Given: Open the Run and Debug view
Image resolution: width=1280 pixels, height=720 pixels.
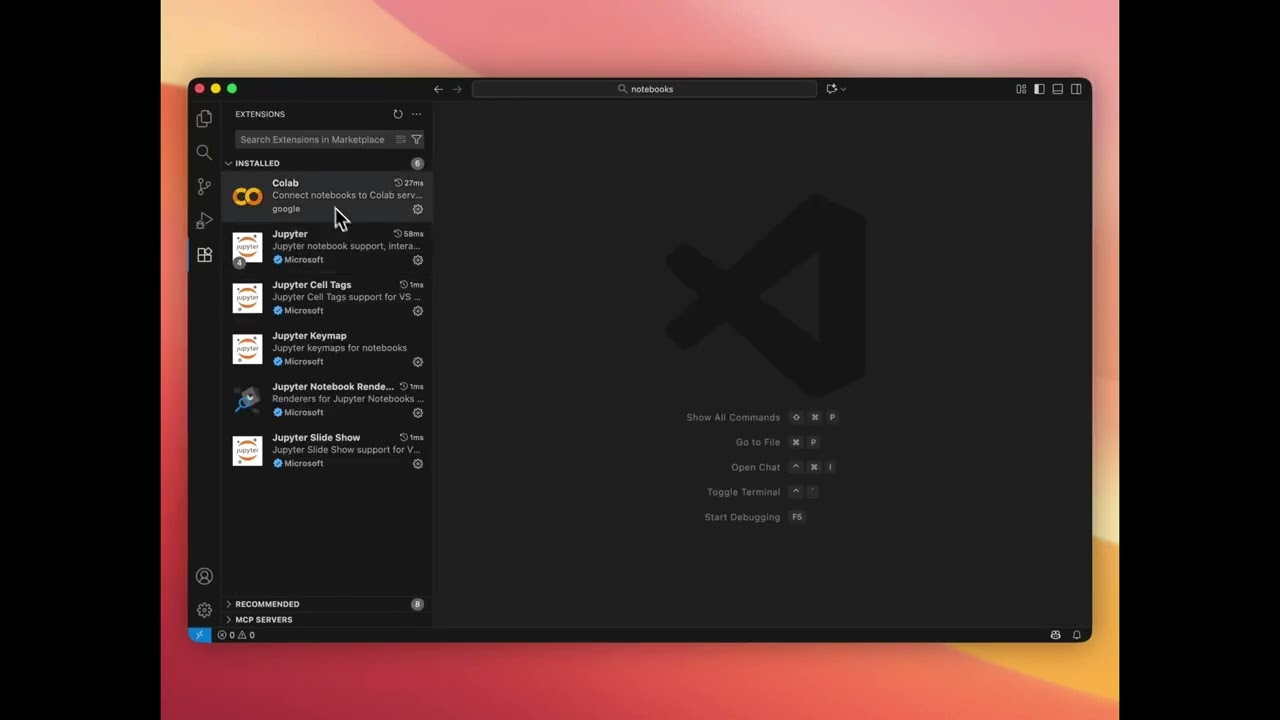Looking at the screenshot, I should click(x=204, y=221).
